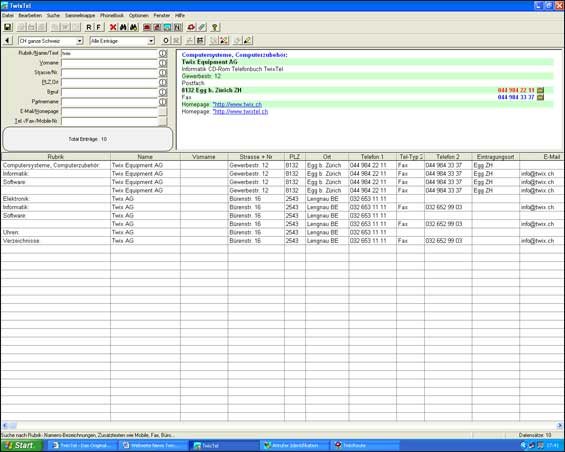Click the red phone dial icon left of the paperclip
565x452 pixels.
pos(191,27)
